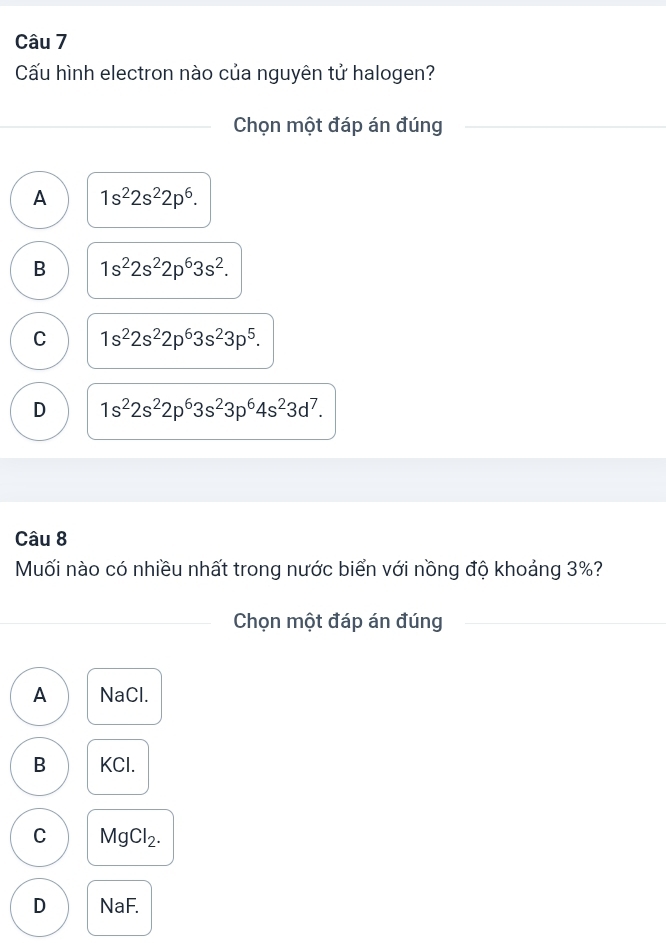Choose circle C under Câu 8
Image resolution: width=666 pixels, height=943 pixels.
coord(40,836)
